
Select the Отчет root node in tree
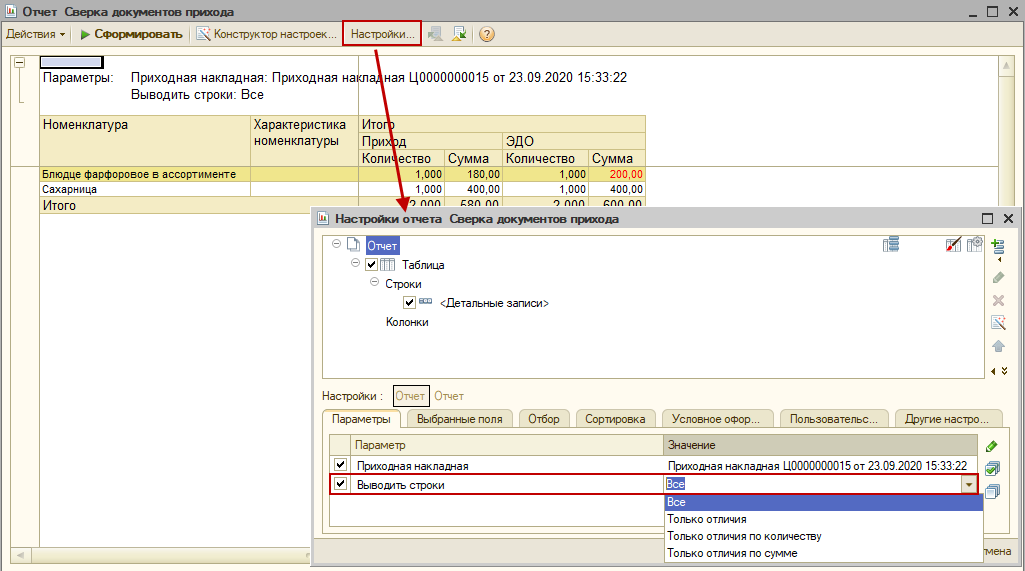pyautogui.click(x=382, y=246)
